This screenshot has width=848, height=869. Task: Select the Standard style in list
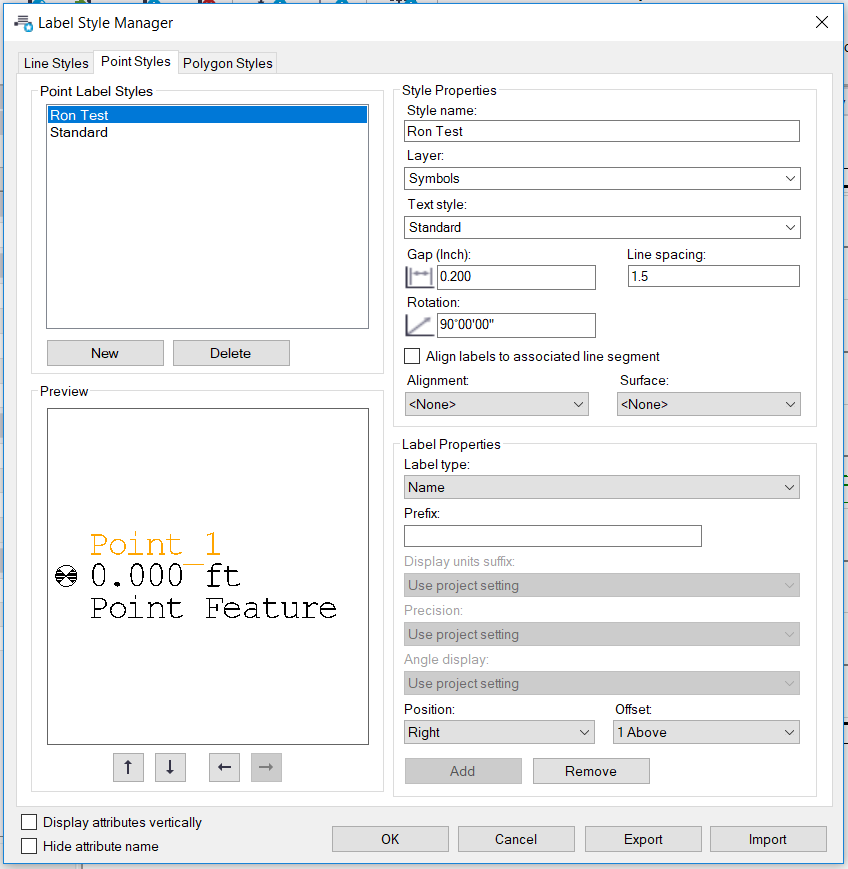coord(207,132)
